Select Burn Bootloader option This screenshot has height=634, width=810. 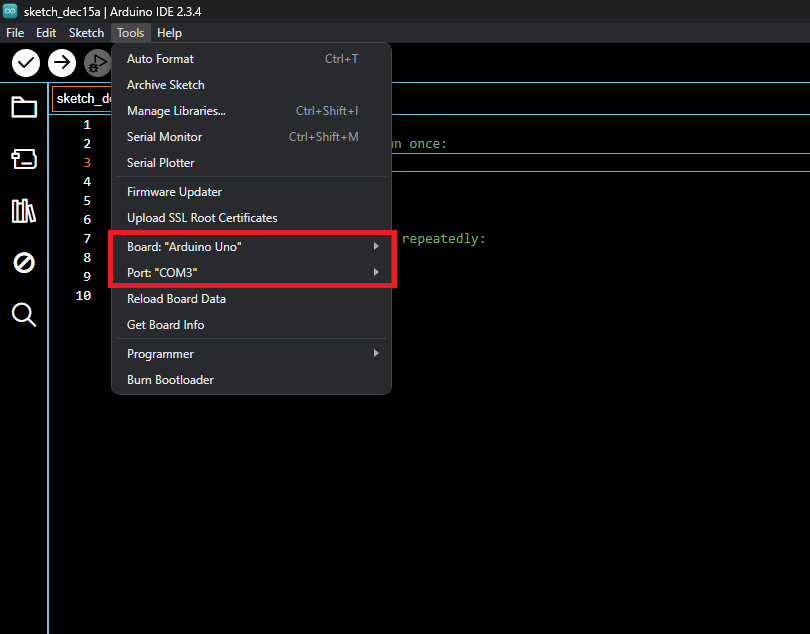click(170, 380)
